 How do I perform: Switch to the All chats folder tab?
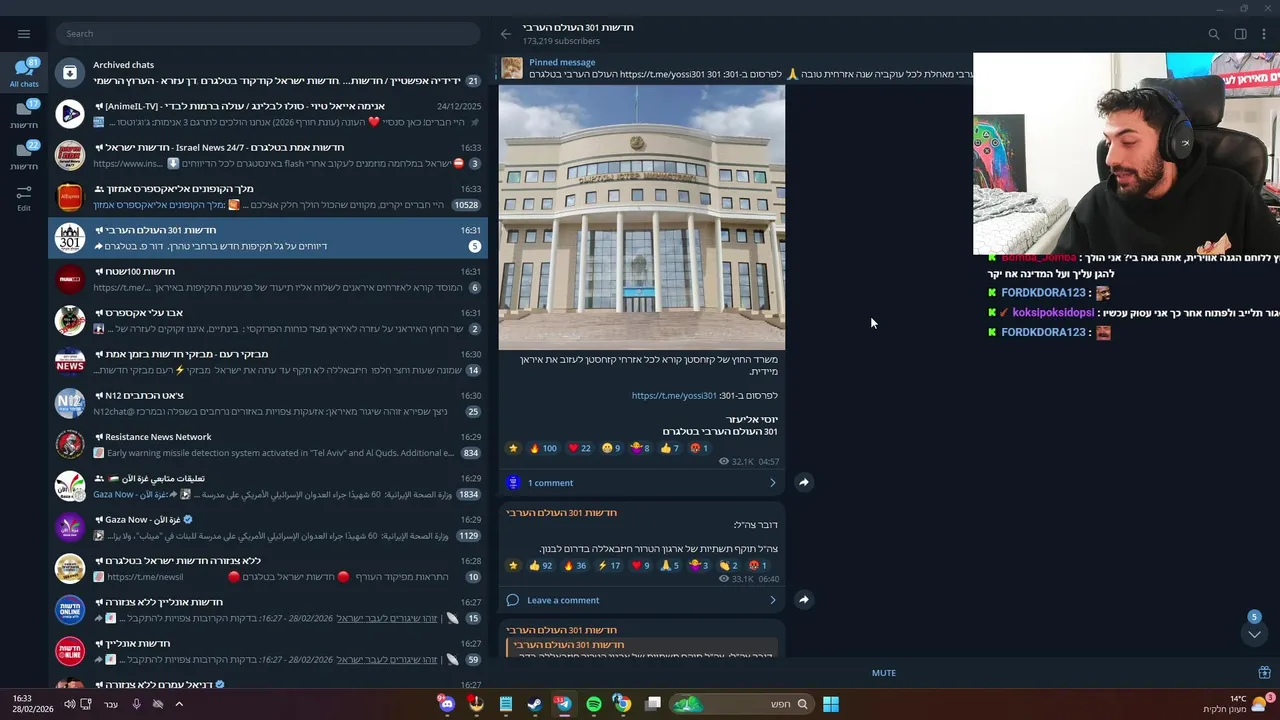coord(24,73)
